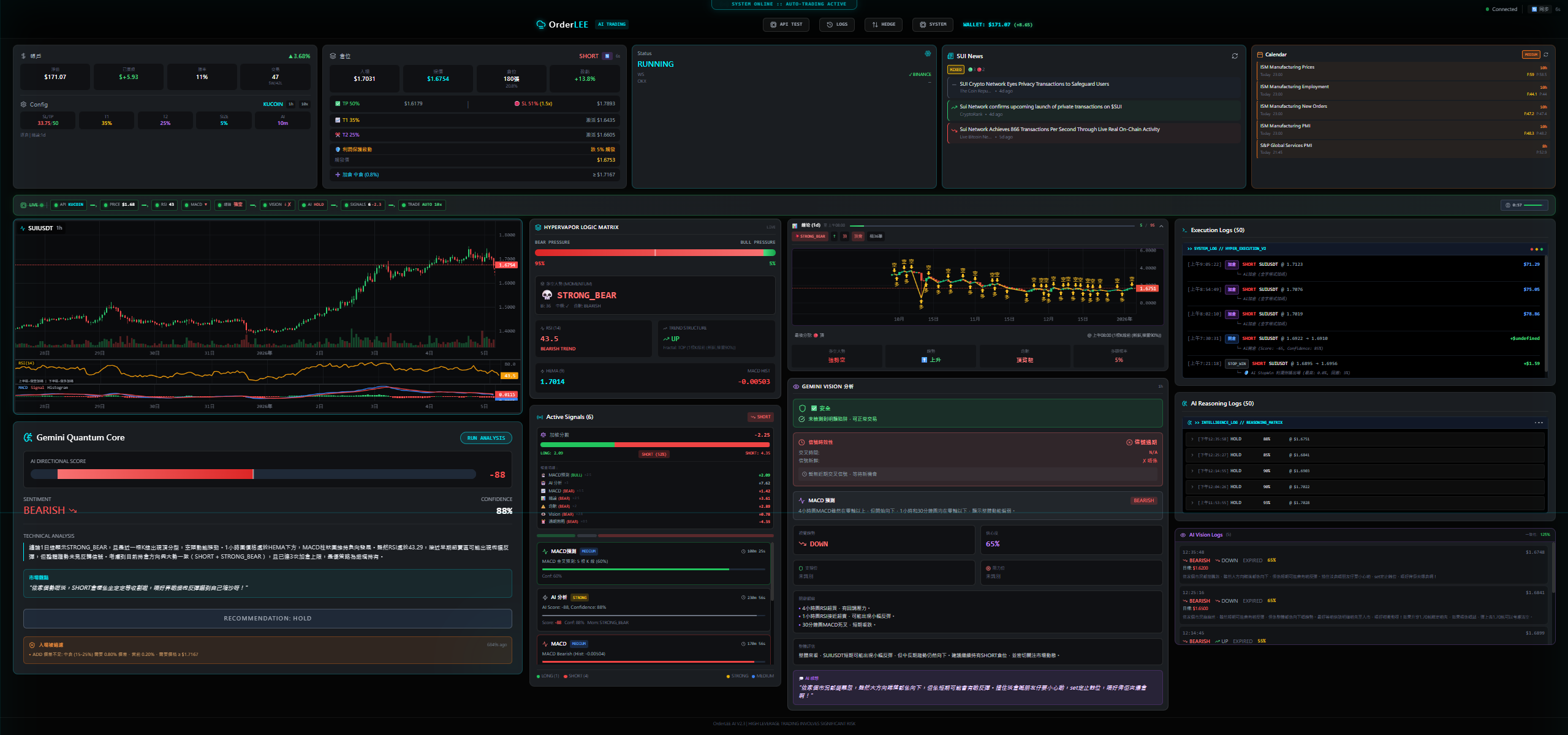Open the MACD dropdown in the status strip

195,205
